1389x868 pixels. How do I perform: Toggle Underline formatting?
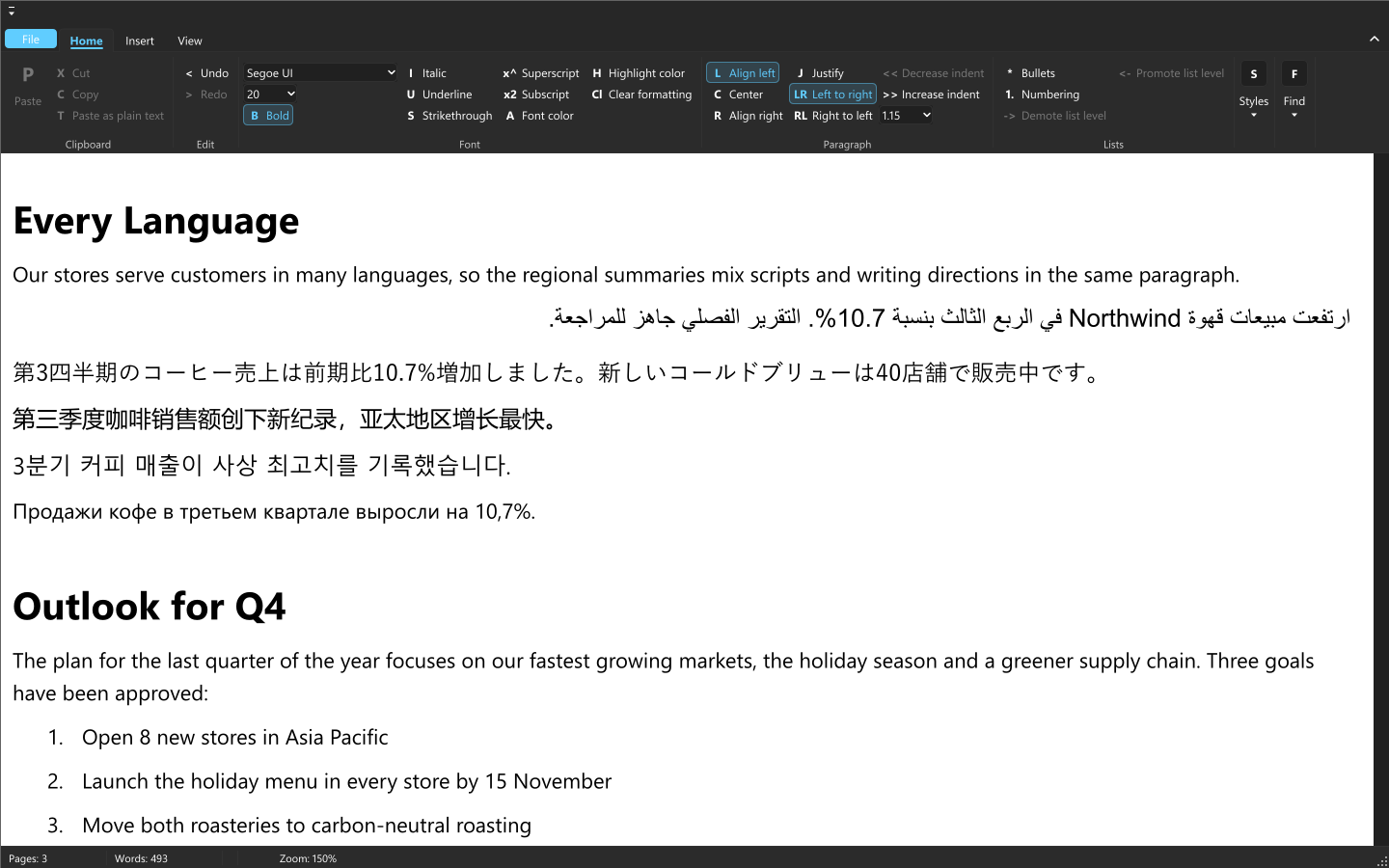(x=439, y=95)
